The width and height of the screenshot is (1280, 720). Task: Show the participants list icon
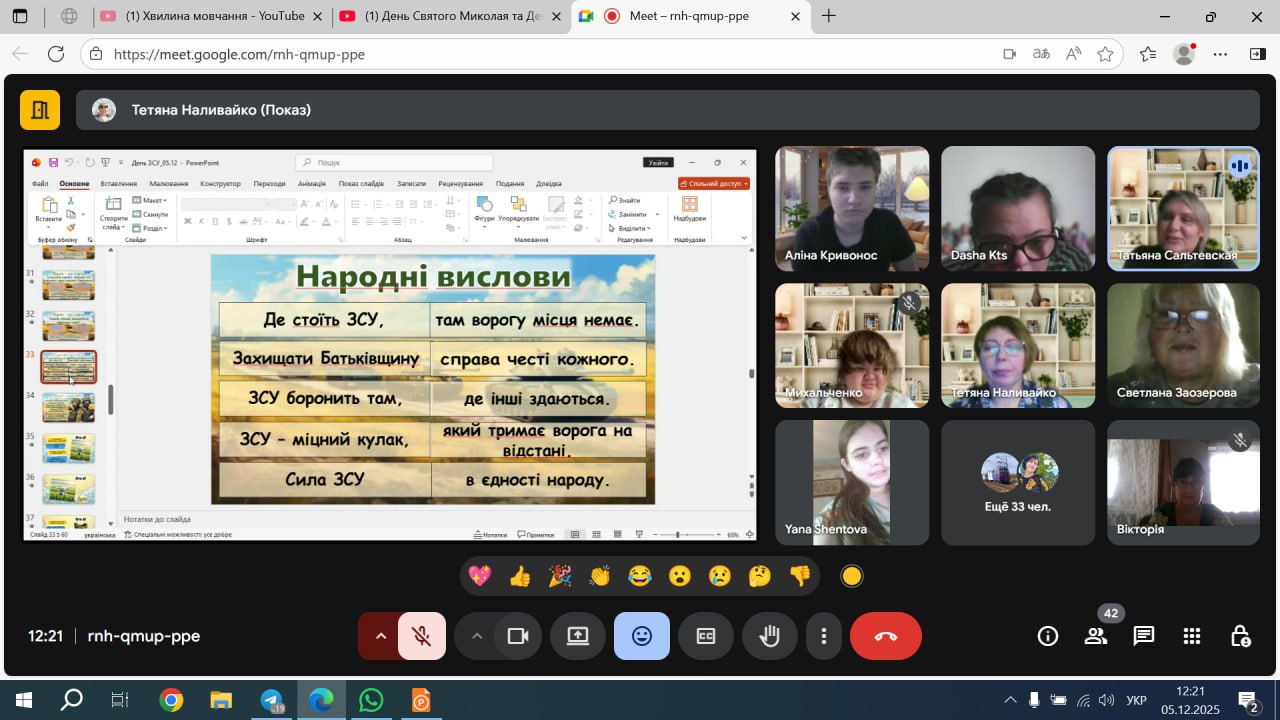tap(1096, 636)
